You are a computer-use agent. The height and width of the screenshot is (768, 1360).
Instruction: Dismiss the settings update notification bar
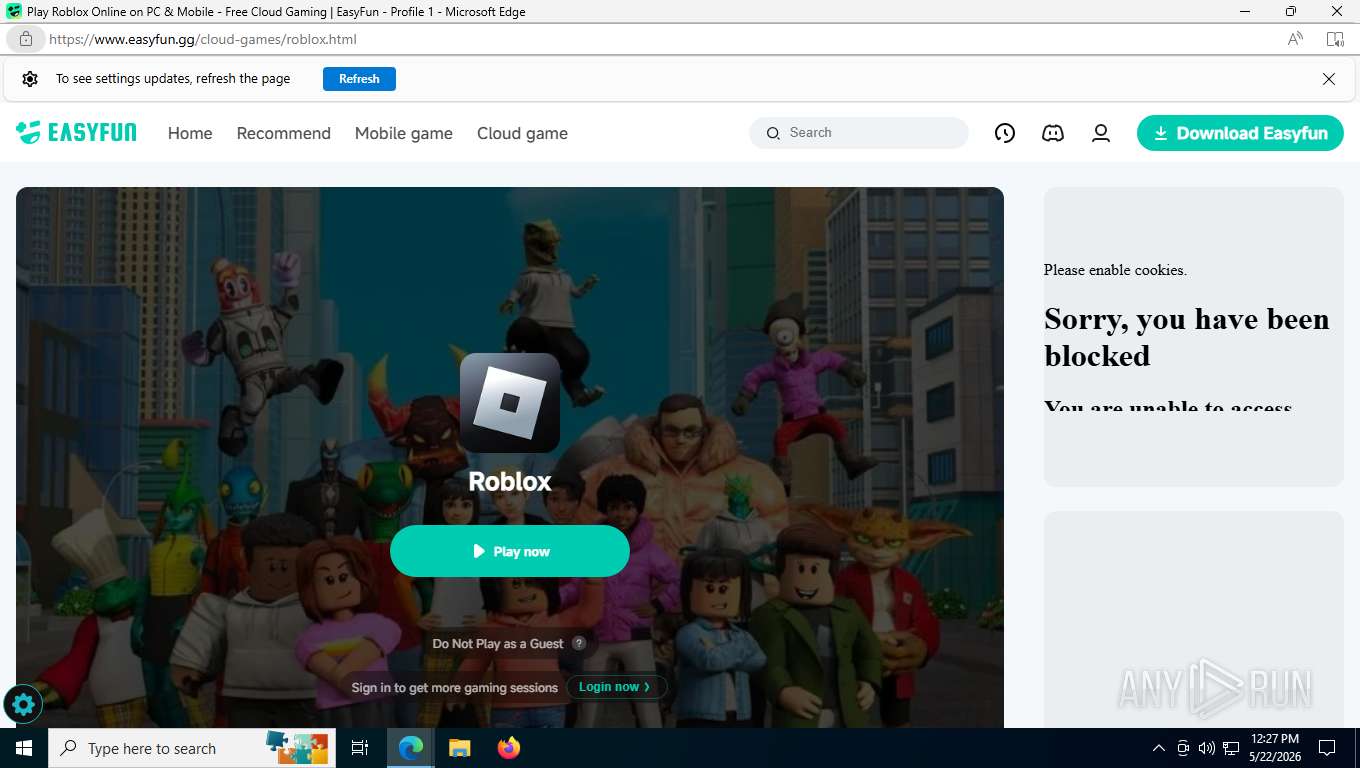click(1329, 79)
